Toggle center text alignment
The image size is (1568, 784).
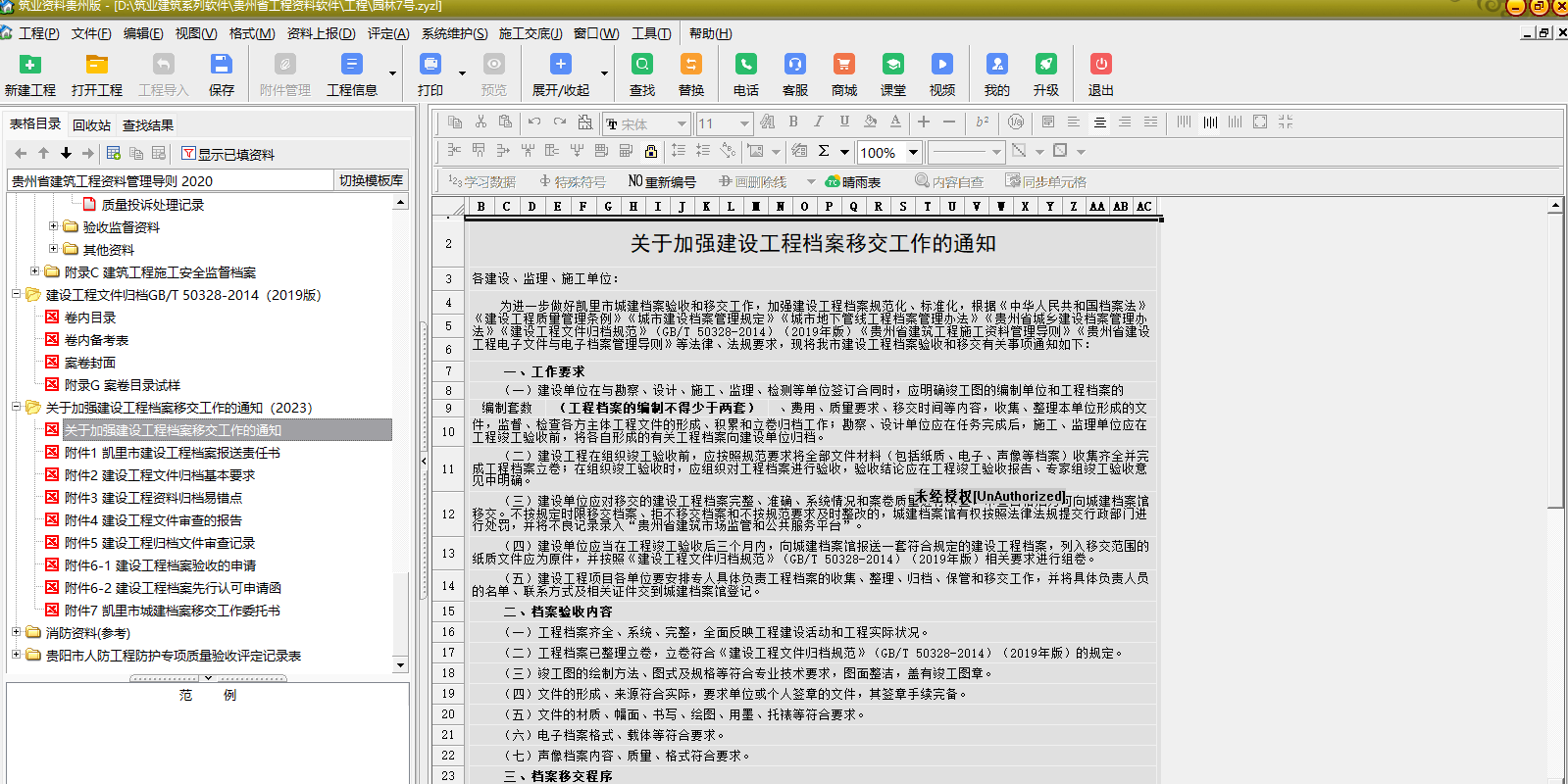[x=1099, y=122]
